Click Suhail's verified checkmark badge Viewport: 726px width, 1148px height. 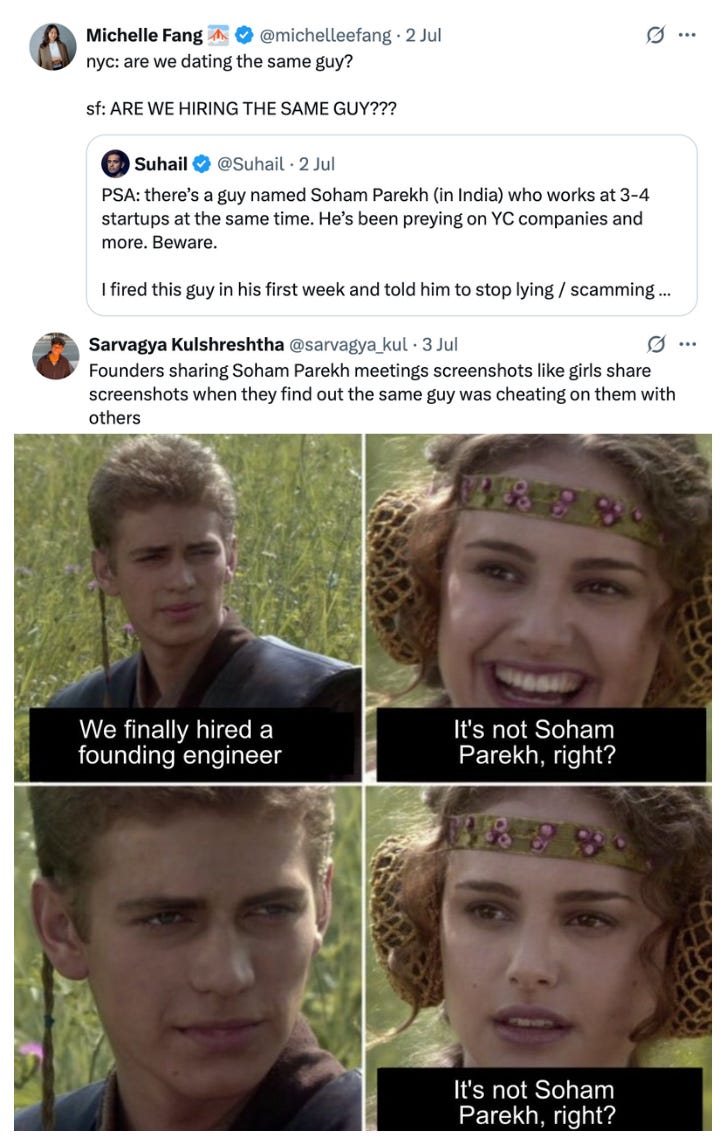(x=201, y=164)
